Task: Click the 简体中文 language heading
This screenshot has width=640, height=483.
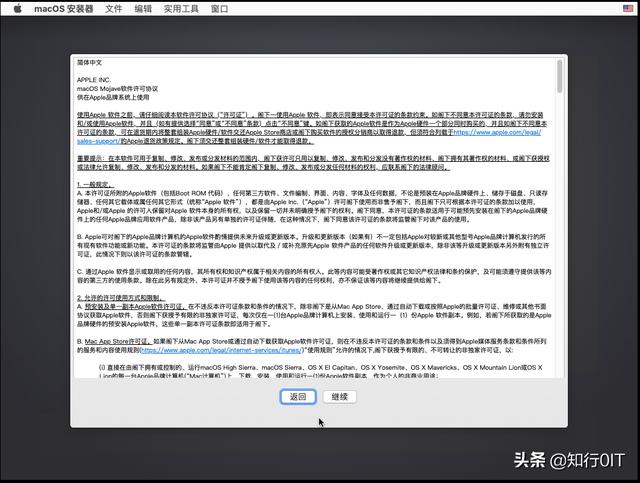Action: 89,62
